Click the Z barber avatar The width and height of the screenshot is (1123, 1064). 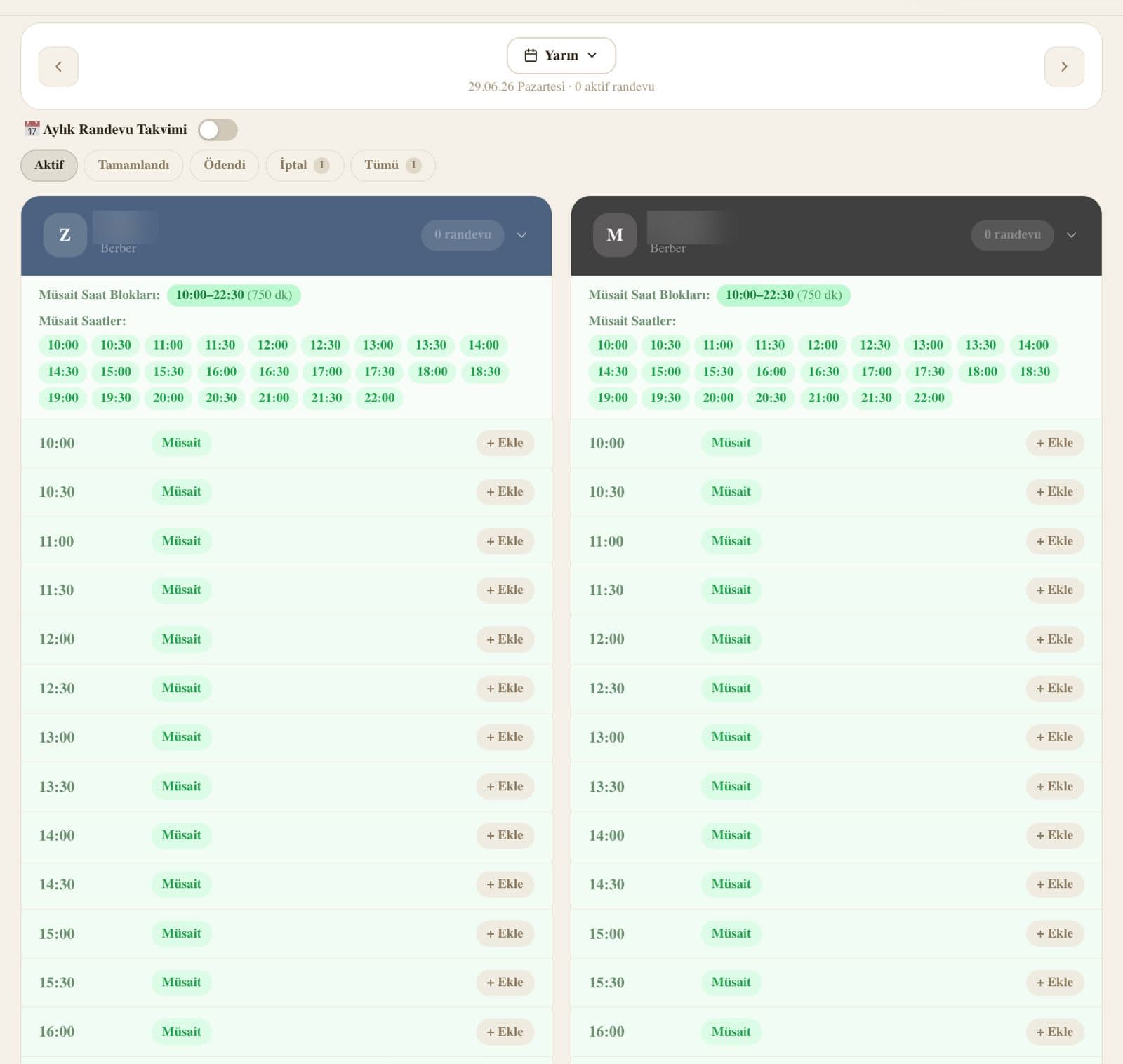(x=65, y=234)
